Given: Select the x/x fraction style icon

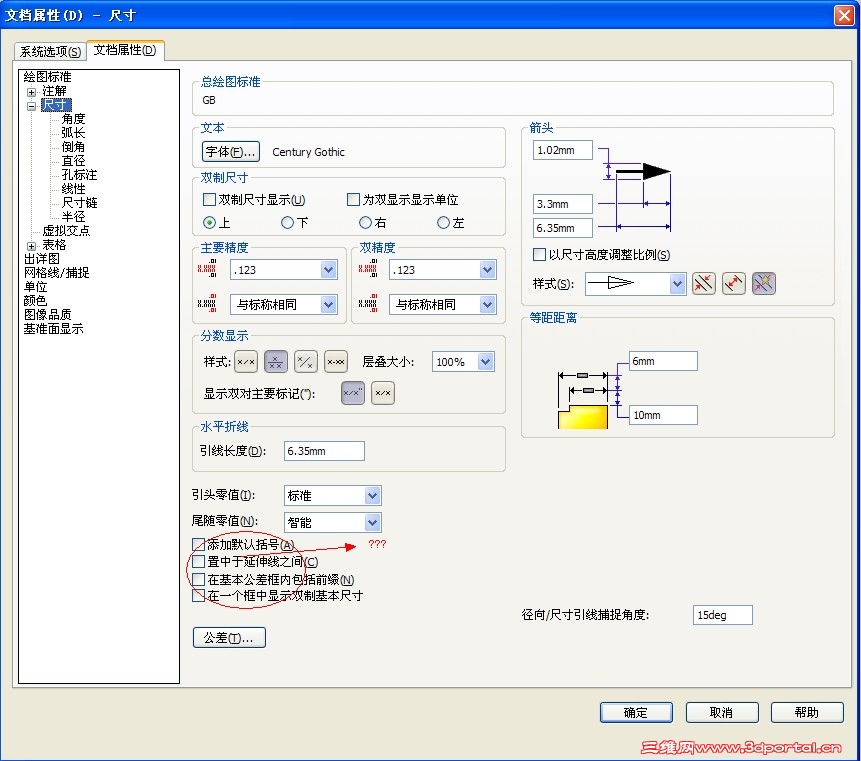Looking at the screenshot, I should point(246,362).
